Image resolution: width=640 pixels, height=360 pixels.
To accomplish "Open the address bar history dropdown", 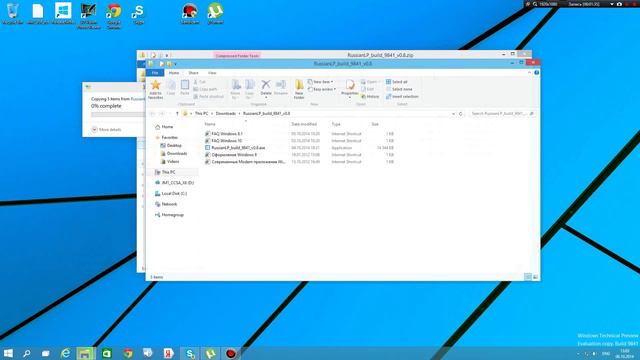I will point(453,114).
